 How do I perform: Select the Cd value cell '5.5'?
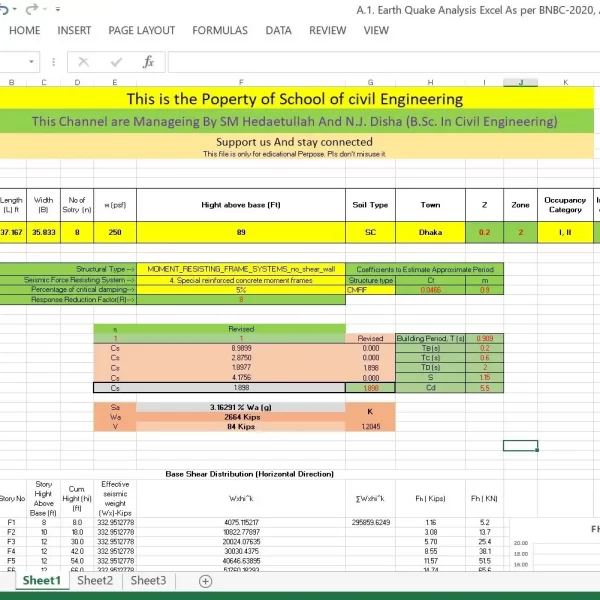pyautogui.click(x=484, y=388)
